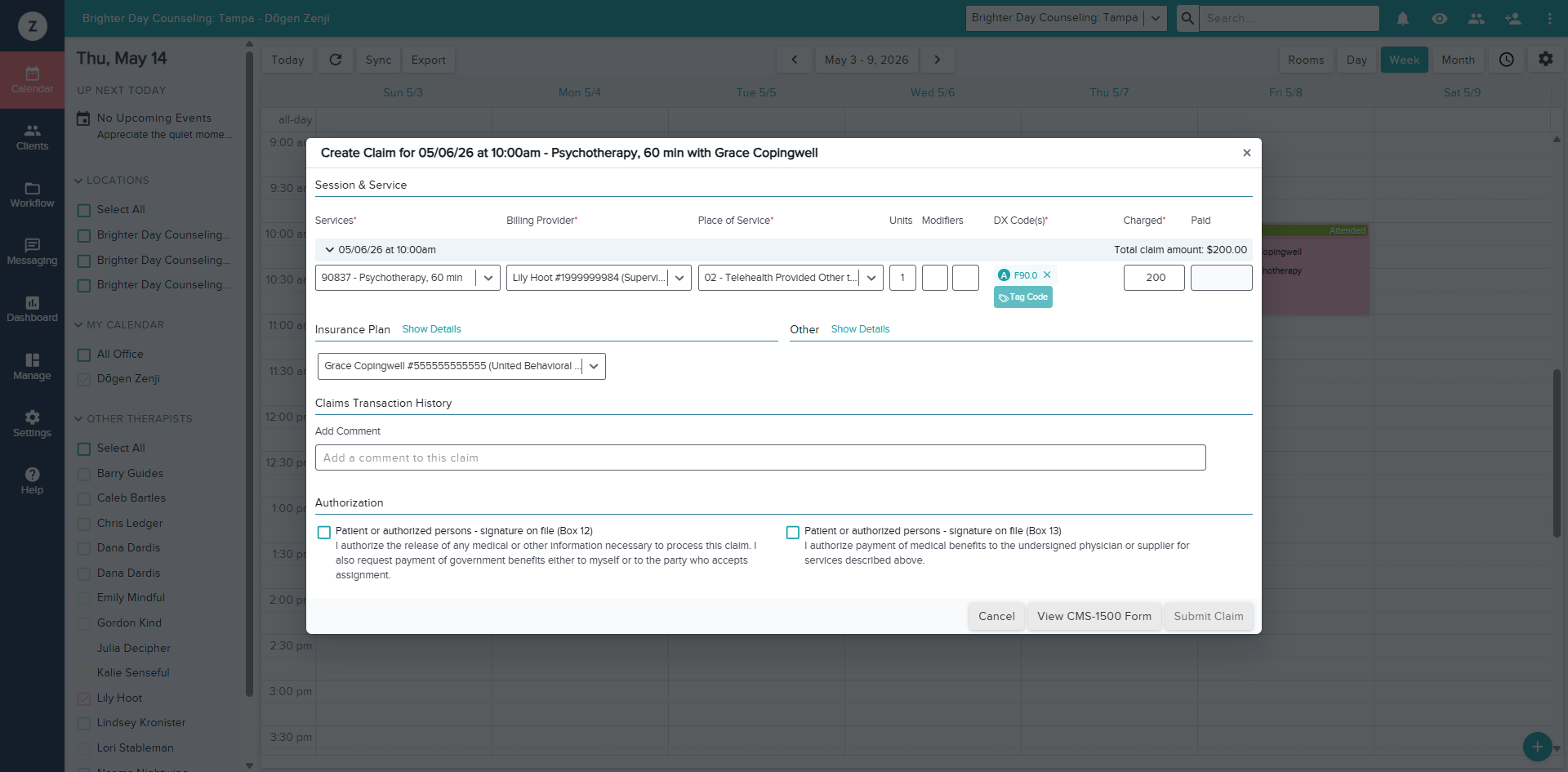This screenshot has width=1568, height=772.
Task: Switch to Rooms view
Action: point(1306,60)
